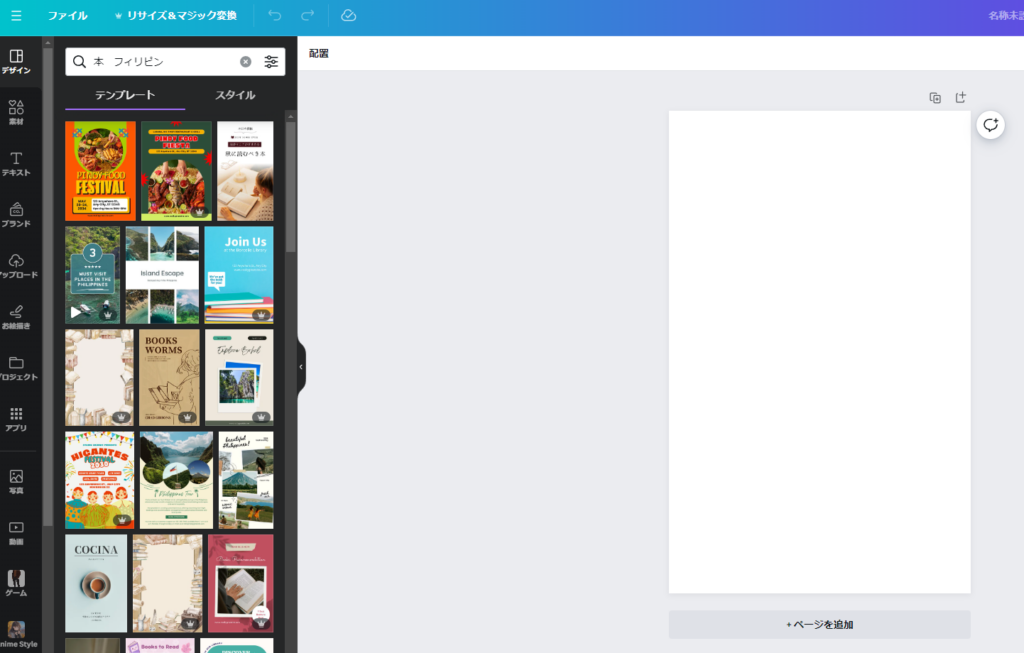Click the ページを追加 button
1024x653 pixels.
coord(819,624)
